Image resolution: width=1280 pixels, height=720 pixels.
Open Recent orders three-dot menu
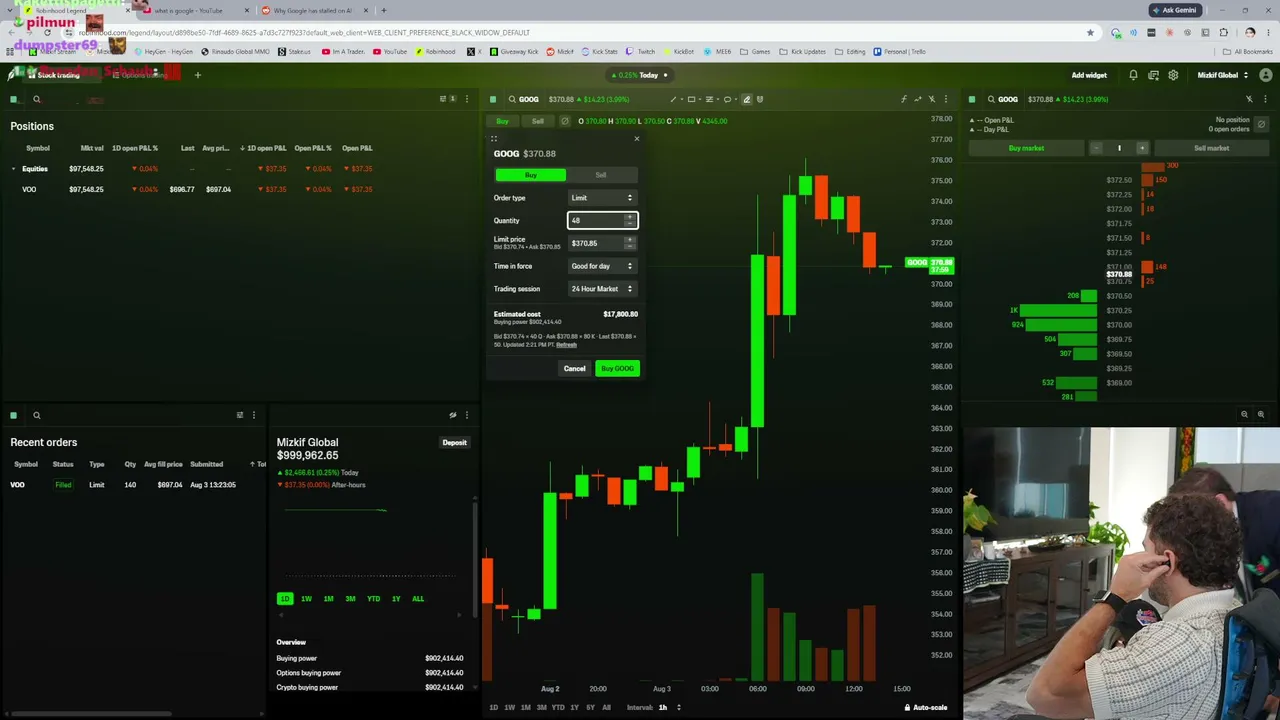(x=254, y=415)
